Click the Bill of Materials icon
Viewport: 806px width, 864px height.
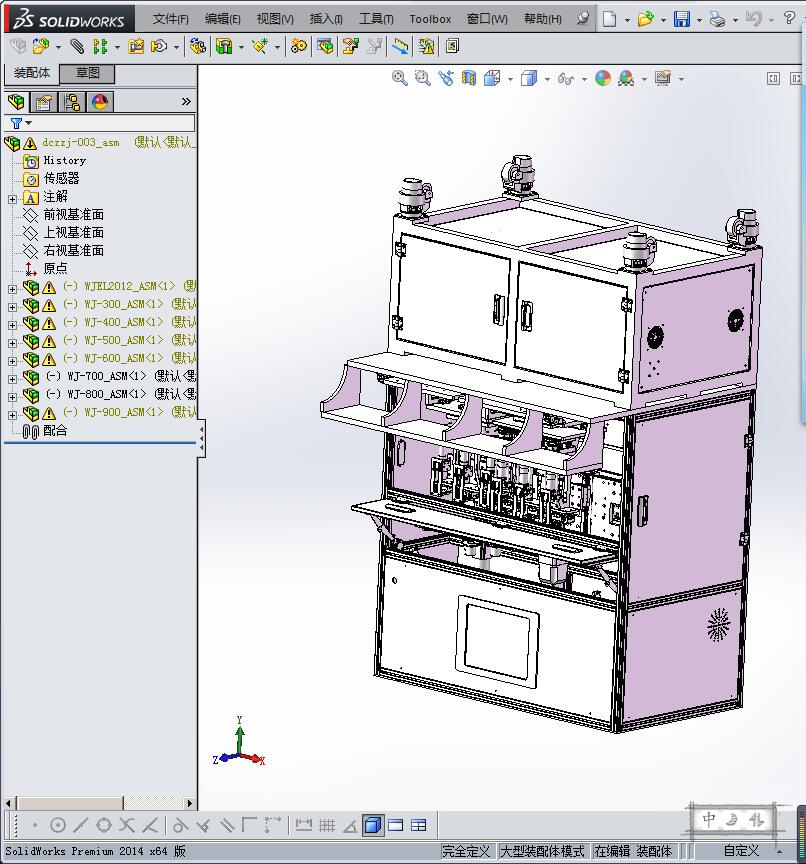325,46
